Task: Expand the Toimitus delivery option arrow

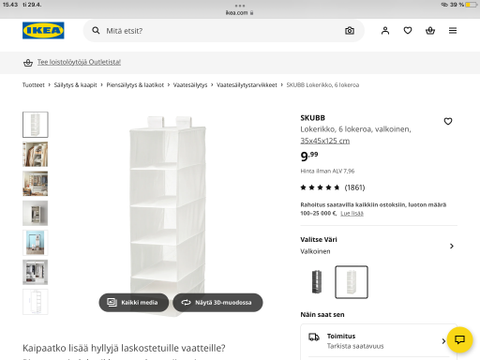Action: tap(444, 341)
